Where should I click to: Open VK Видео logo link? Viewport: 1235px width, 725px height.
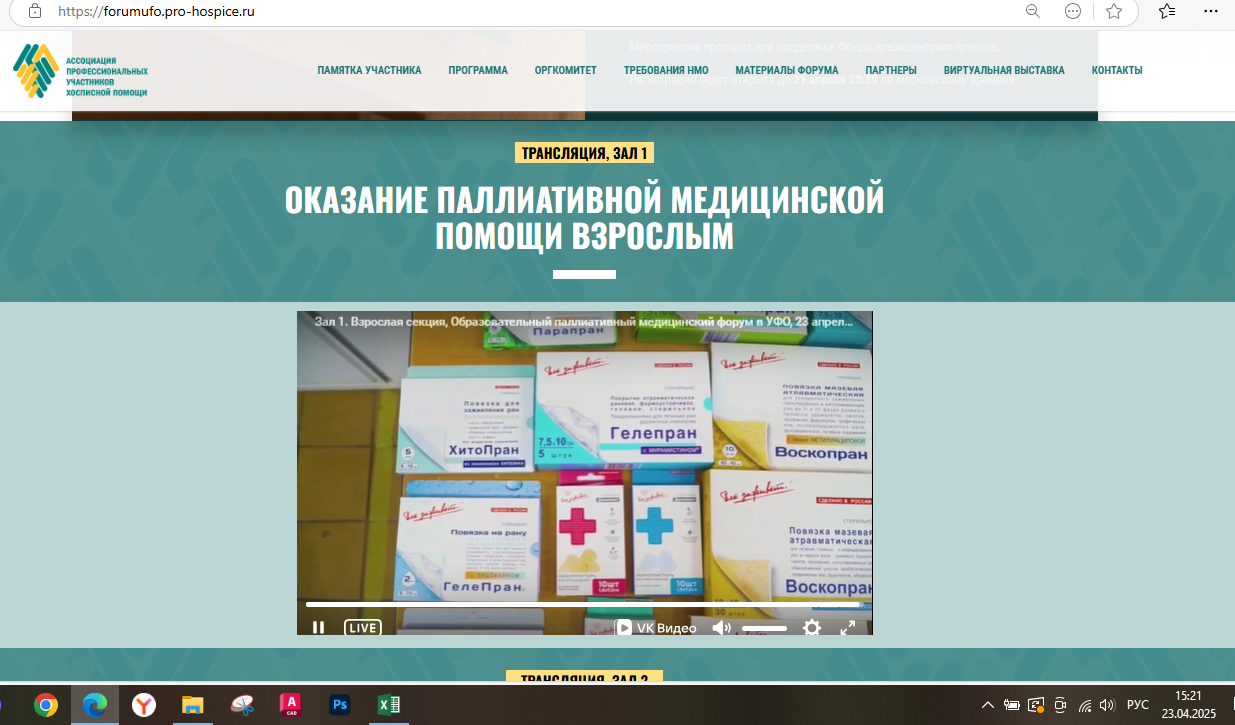click(656, 628)
